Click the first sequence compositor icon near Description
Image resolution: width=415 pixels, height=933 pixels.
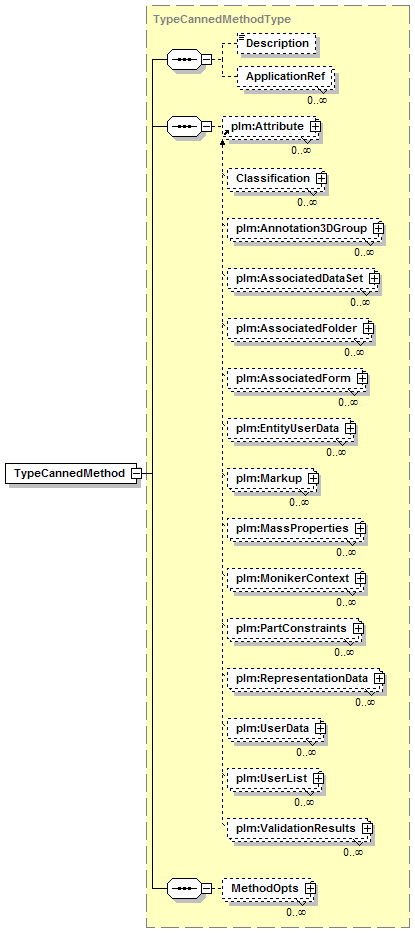(183, 60)
